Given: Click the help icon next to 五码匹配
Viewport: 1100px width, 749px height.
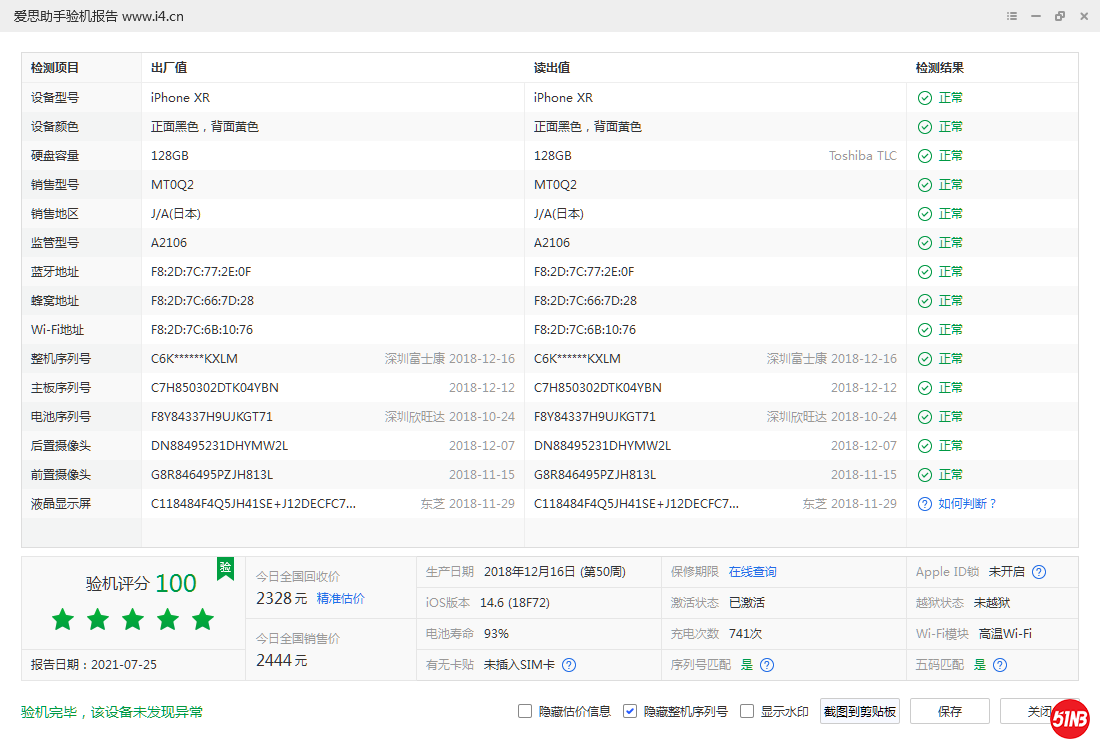Looking at the screenshot, I should (x=1000, y=665).
